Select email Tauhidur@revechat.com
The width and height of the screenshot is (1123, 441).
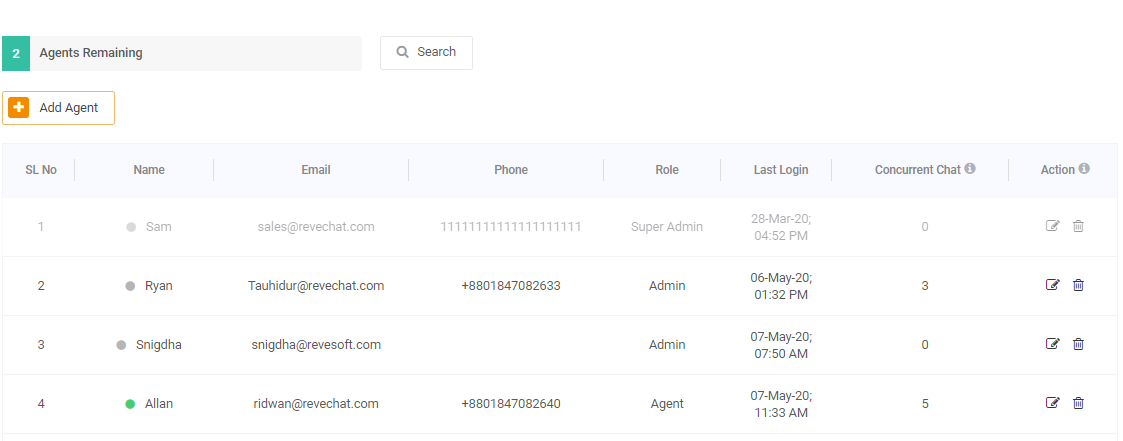(x=316, y=286)
